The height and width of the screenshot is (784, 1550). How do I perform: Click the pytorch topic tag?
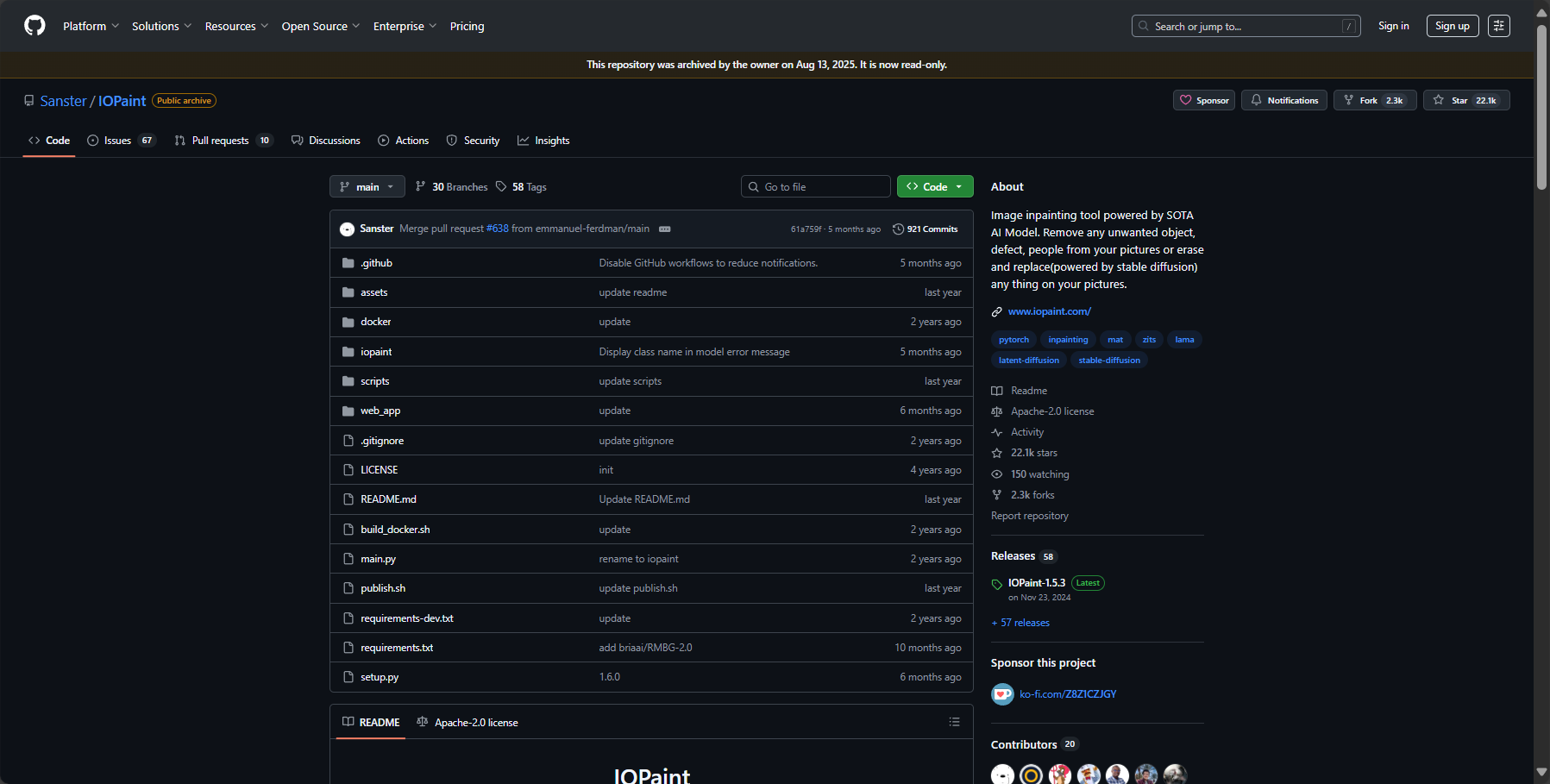click(1013, 340)
